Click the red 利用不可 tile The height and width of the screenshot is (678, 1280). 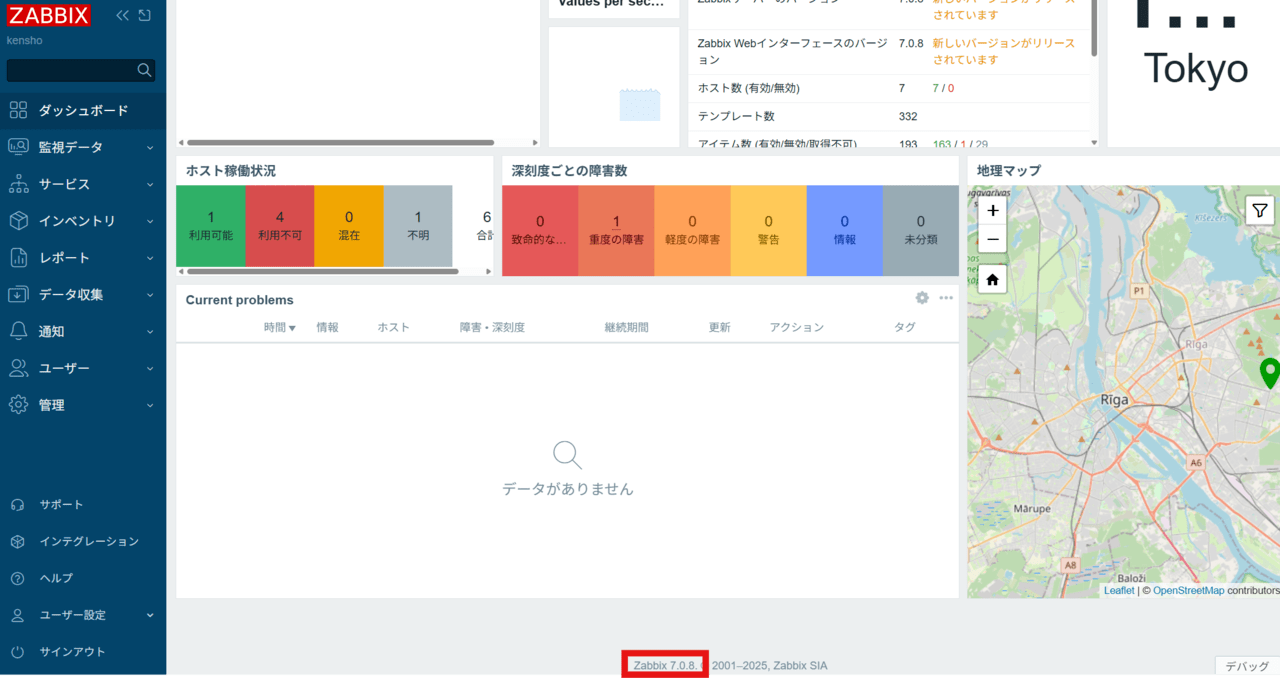coord(279,226)
